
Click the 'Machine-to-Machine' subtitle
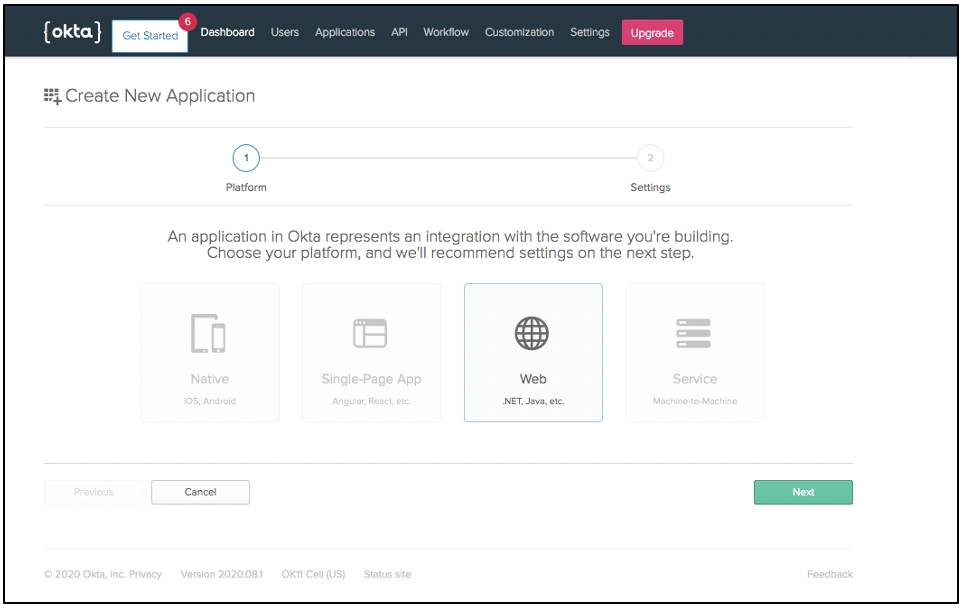click(x=695, y=401)
